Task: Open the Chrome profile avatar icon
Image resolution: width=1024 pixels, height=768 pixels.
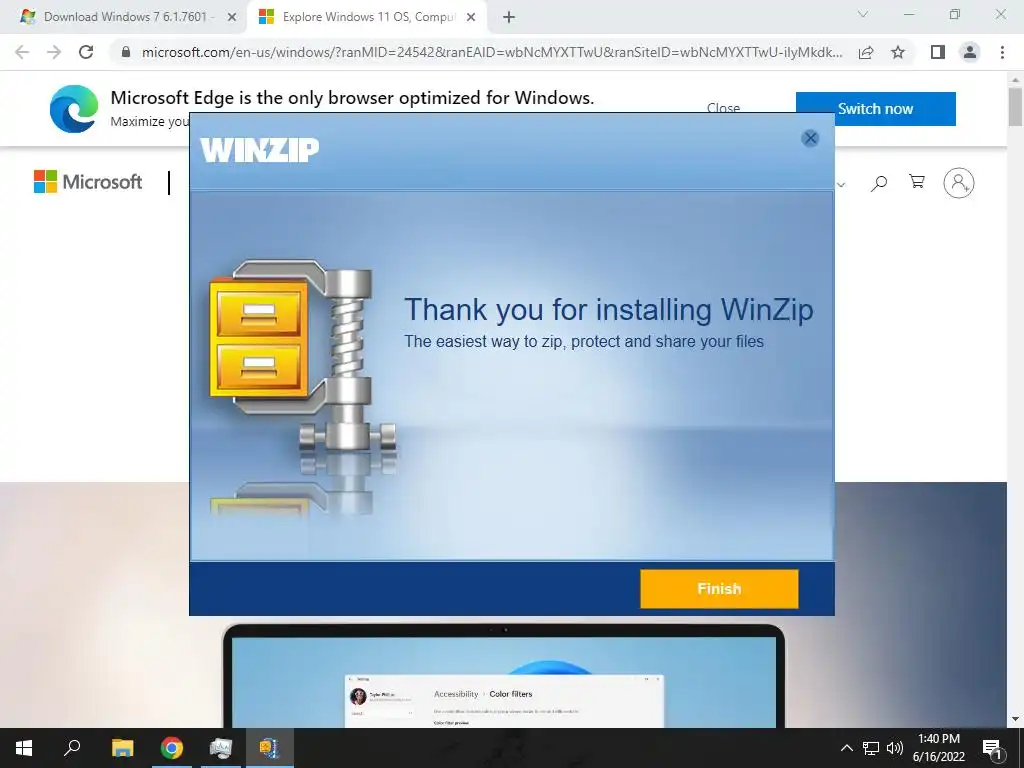Action: click(x=970, y=52)
